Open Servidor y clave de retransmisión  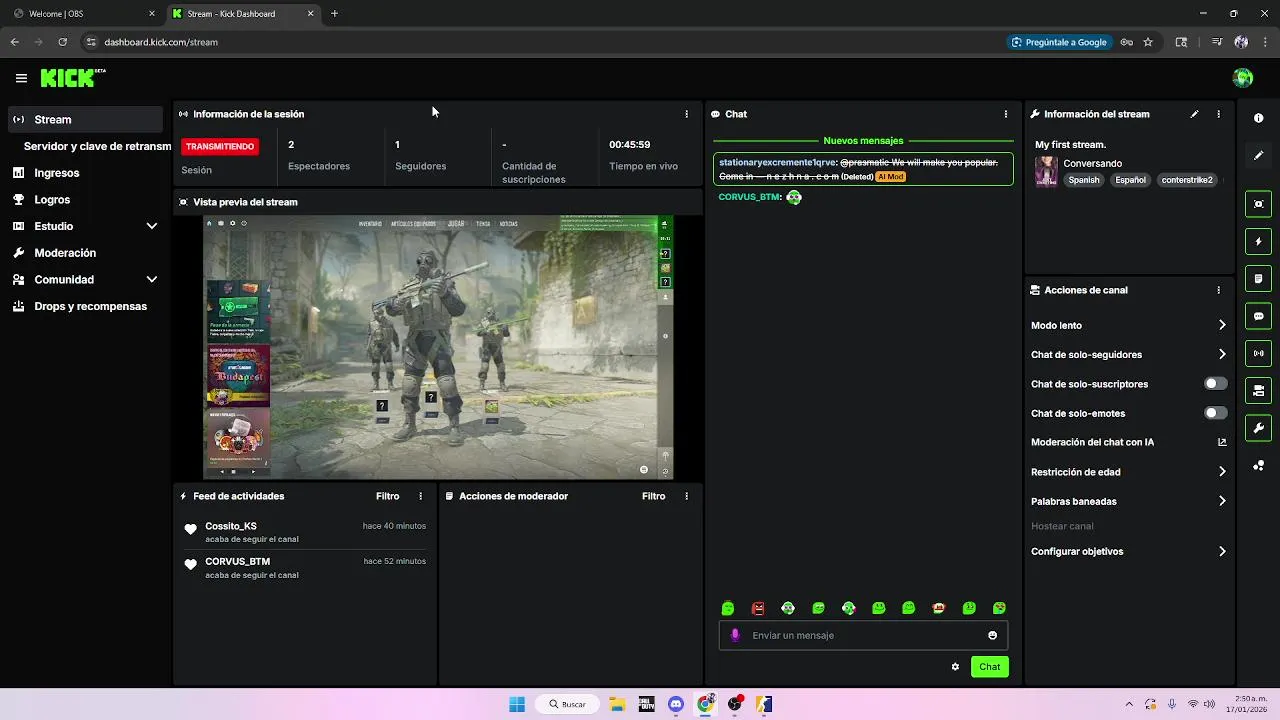(x=97, y=146)
